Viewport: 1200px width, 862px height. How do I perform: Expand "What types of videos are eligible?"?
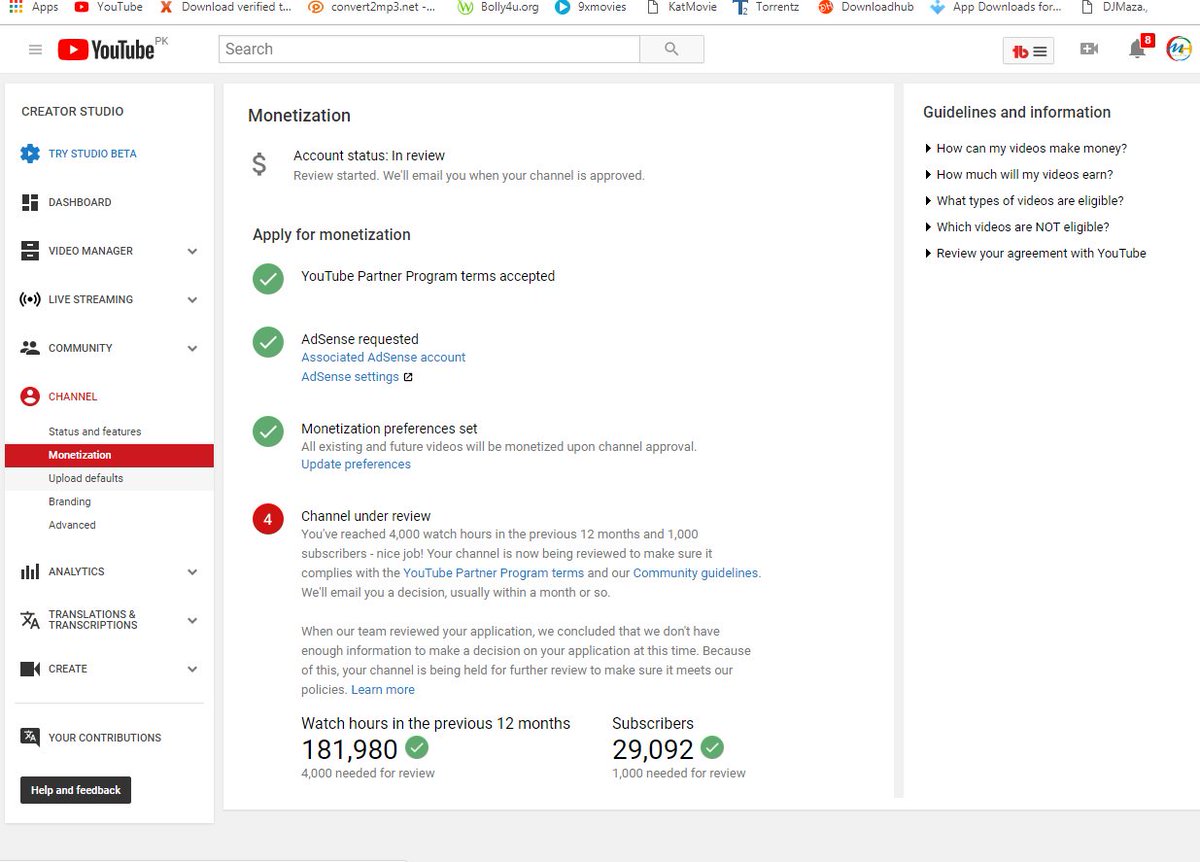(x=1024, y=201)
